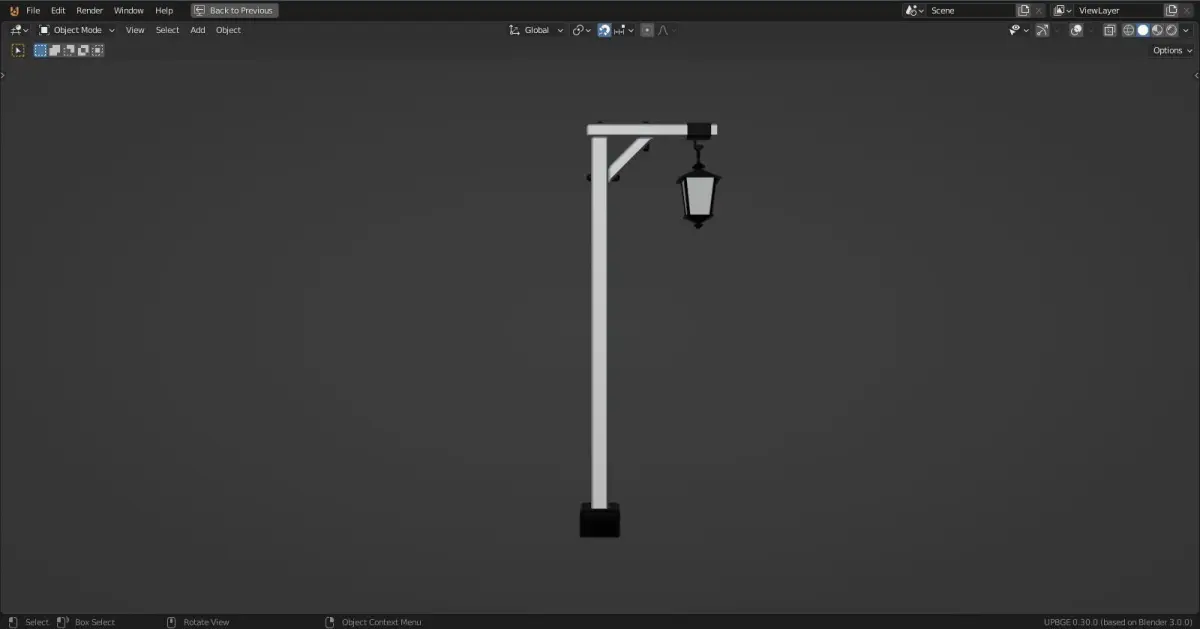Open the Object Mode dropdown
The image size is (1200, 629).
click(76, 30)
